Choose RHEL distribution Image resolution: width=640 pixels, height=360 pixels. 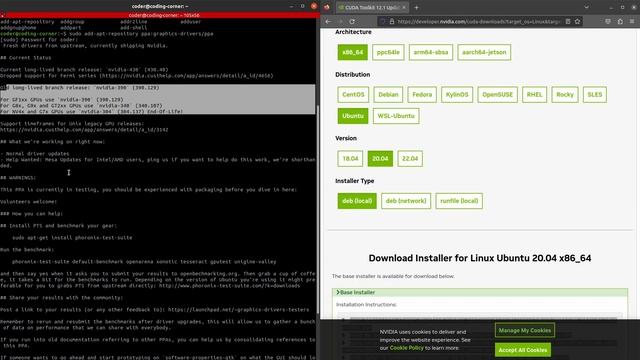pos(534,95)
